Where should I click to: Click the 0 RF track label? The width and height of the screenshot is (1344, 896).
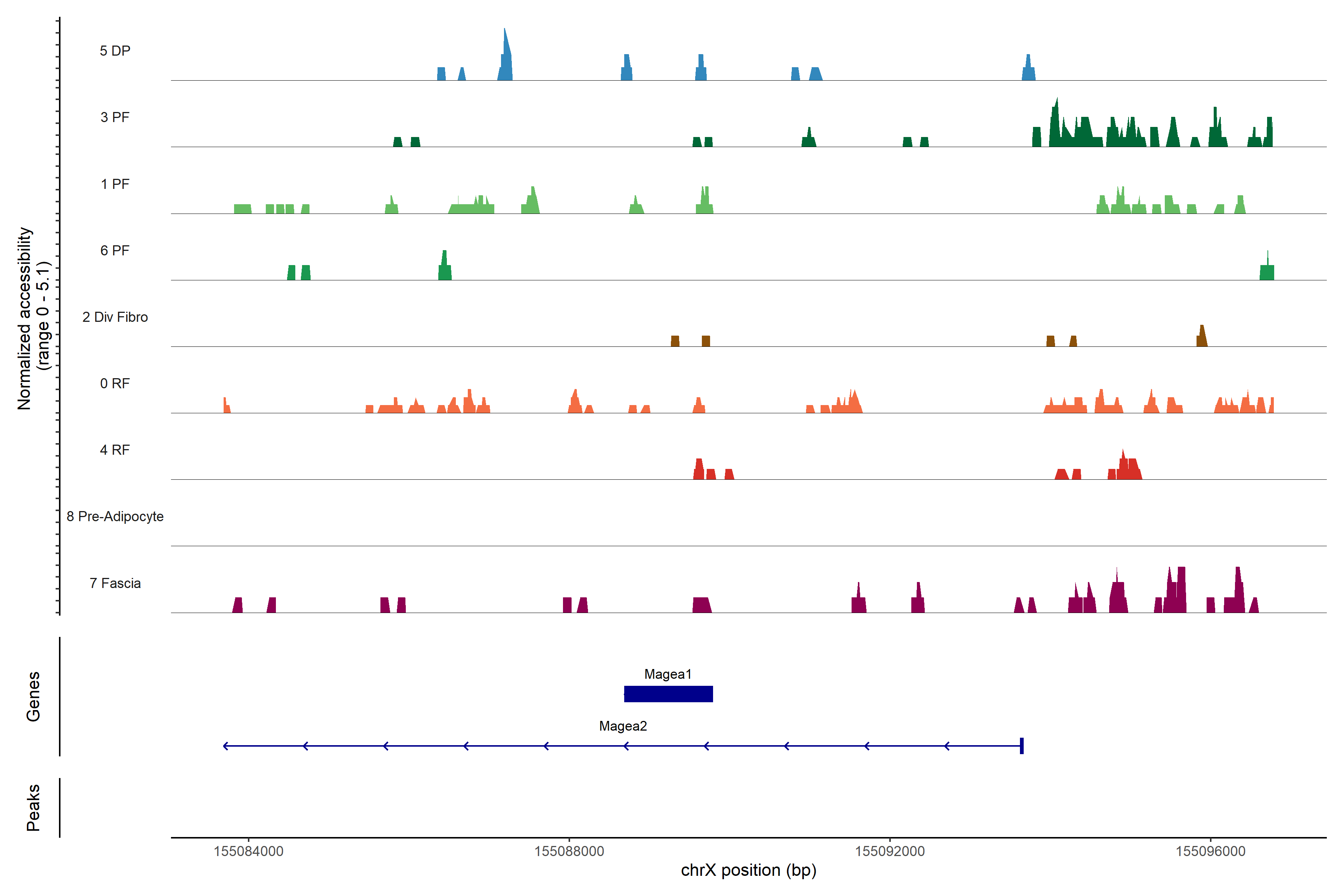tap(115, 383)
